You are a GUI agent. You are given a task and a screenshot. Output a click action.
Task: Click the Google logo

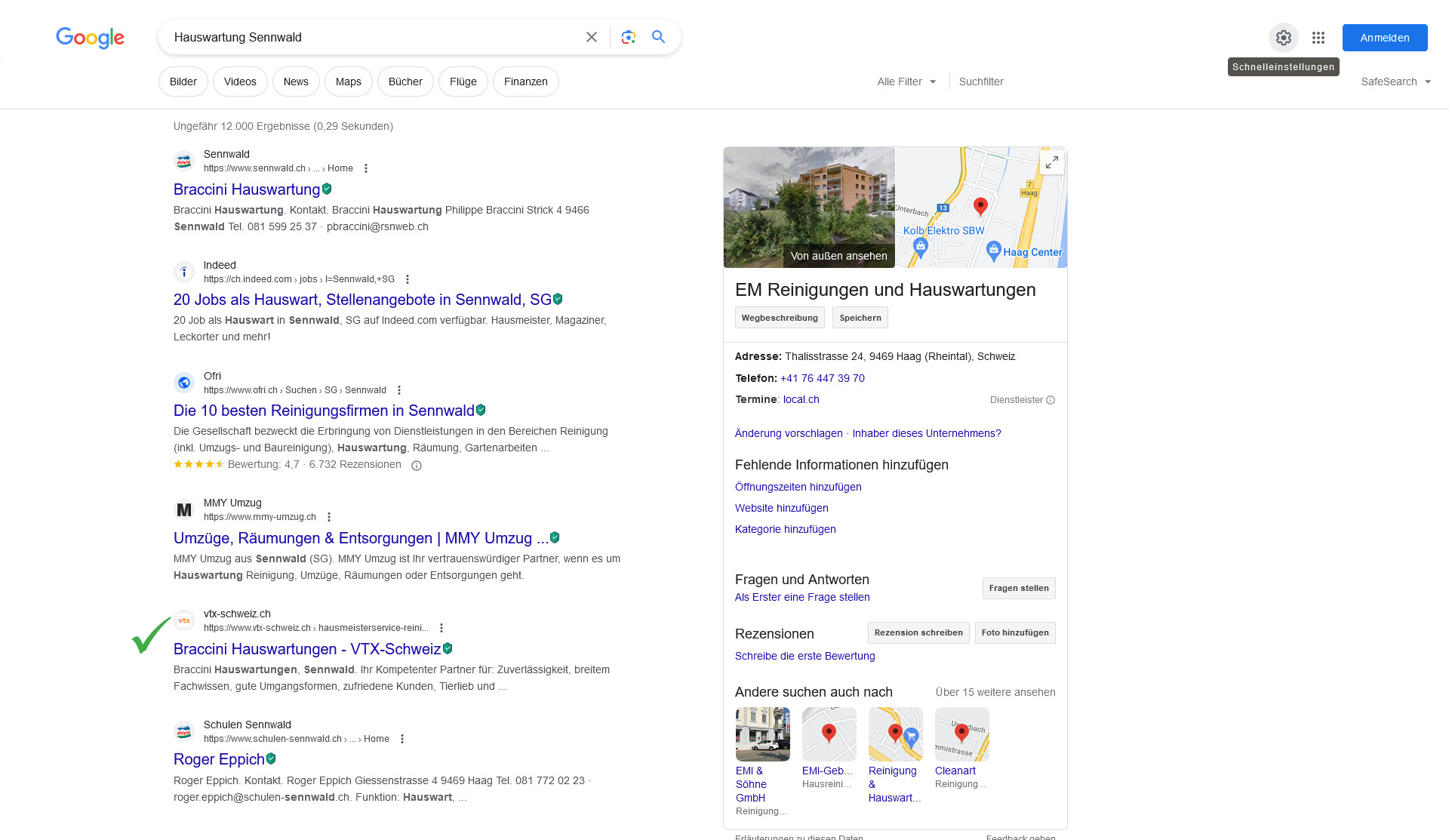(90, 38)
